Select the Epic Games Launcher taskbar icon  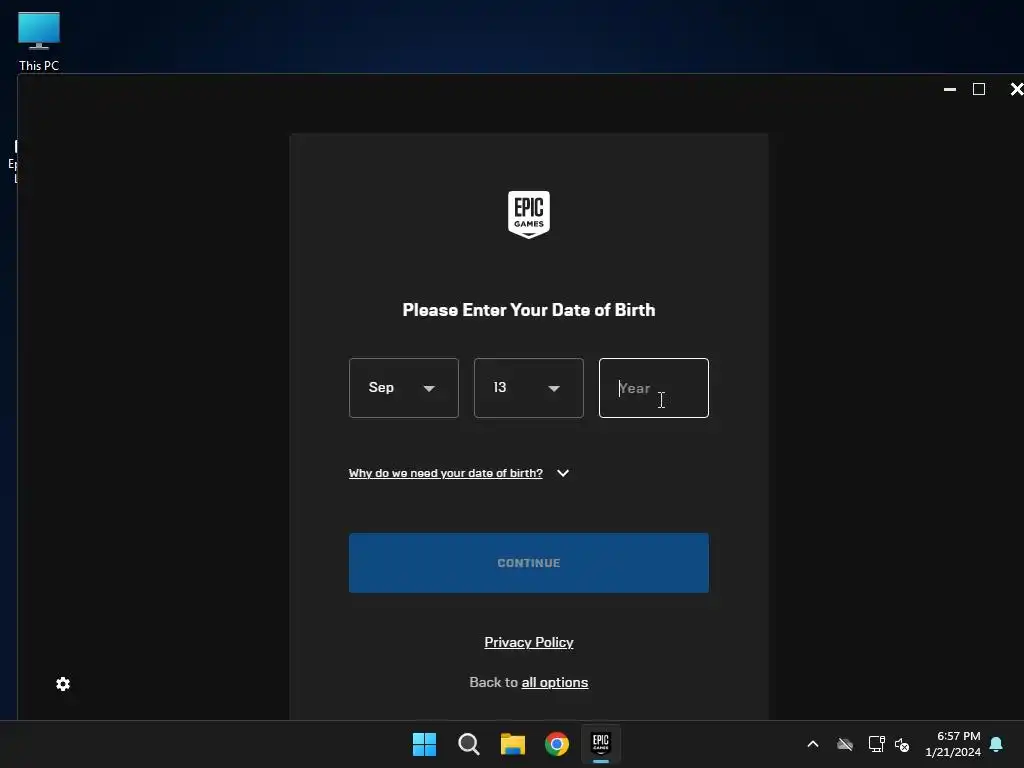click(601, 744)
